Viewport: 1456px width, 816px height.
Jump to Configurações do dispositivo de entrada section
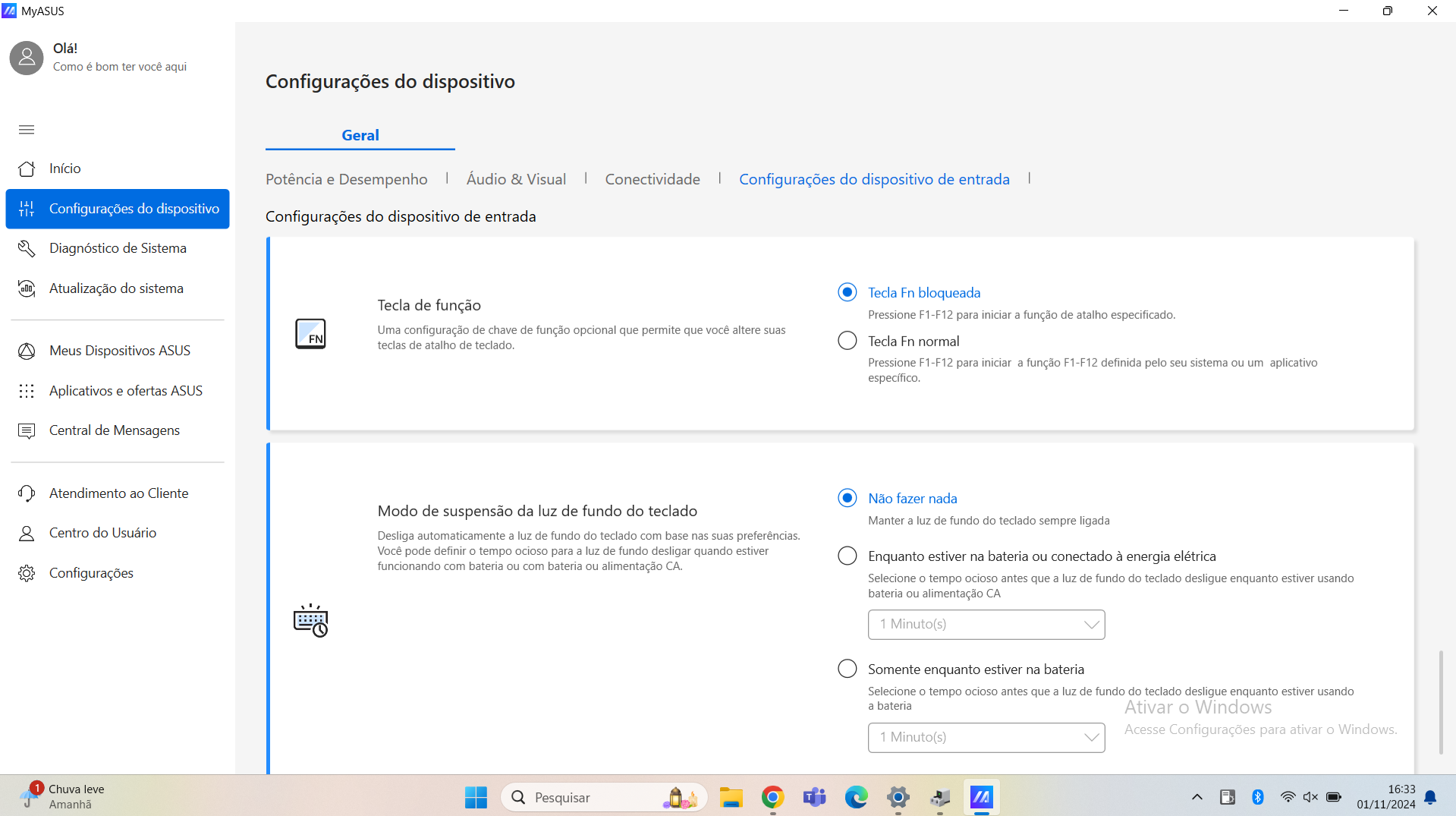[874, 179]
